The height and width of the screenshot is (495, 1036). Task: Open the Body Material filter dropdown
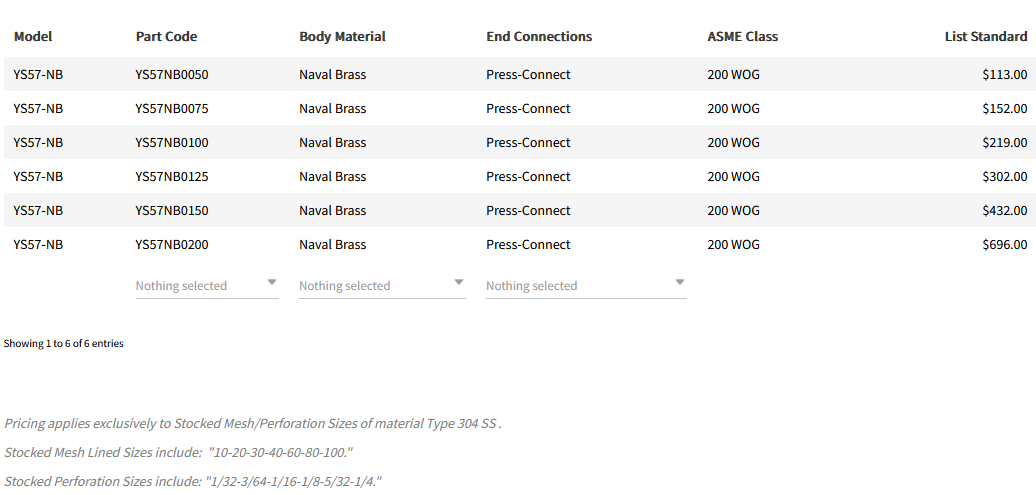pos(382,286)
